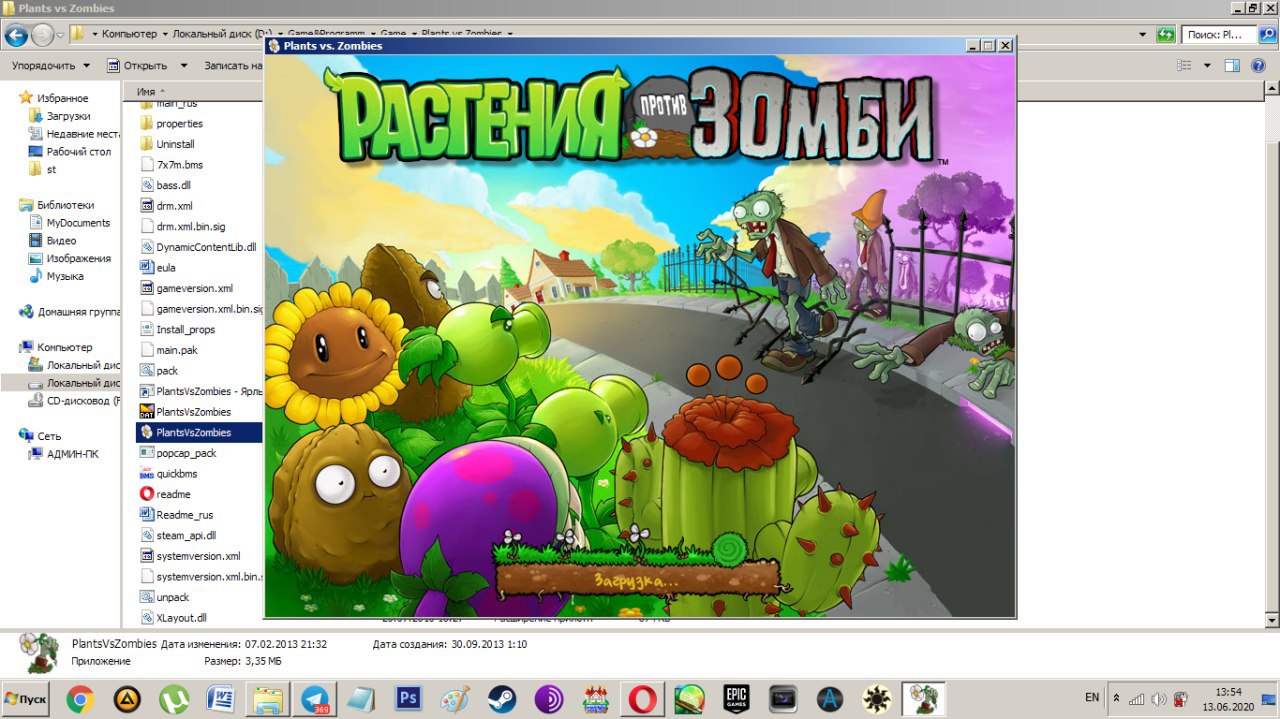This screenshot has width=1280, height=719.
Task: Select Недавние места in favorites
Action: 75,134
